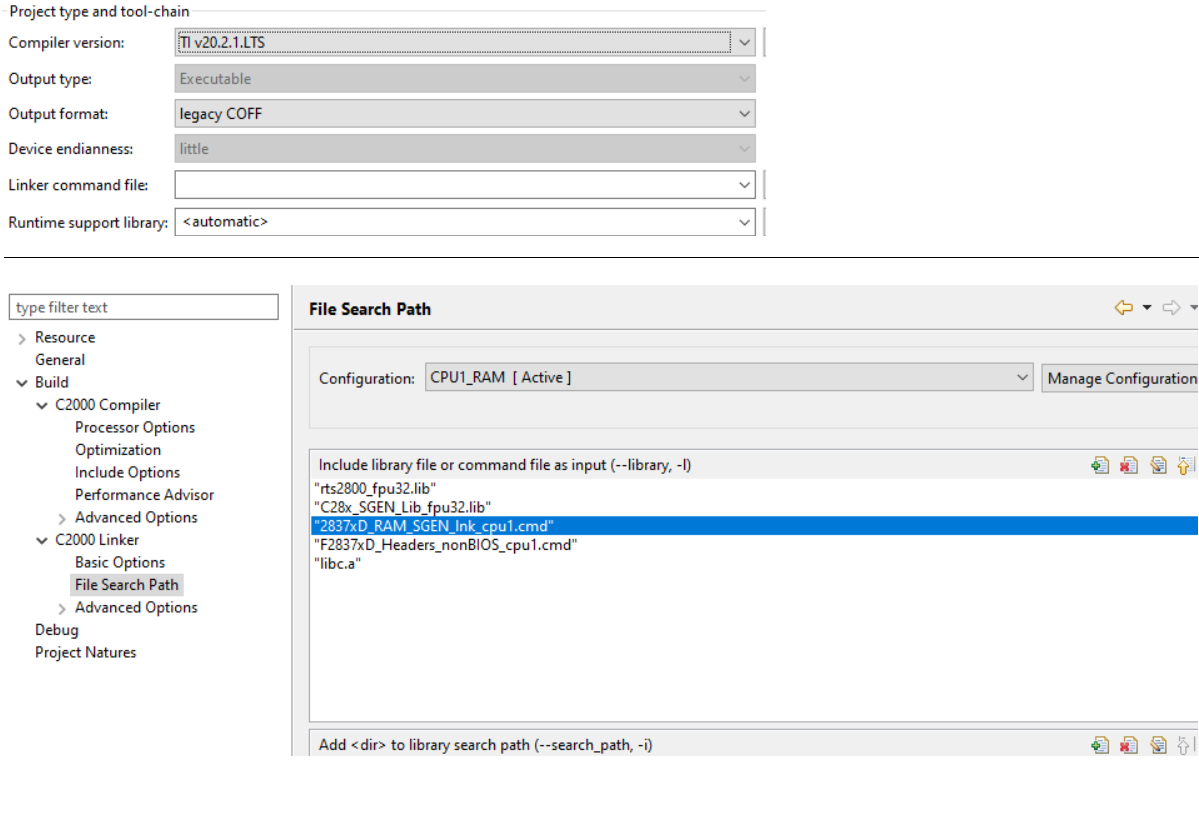This screenshot has height=838, width=1199.
Task: Switch Configuration using the CPU1_RAM dropdown
Action: click(x=1020, y=377)
